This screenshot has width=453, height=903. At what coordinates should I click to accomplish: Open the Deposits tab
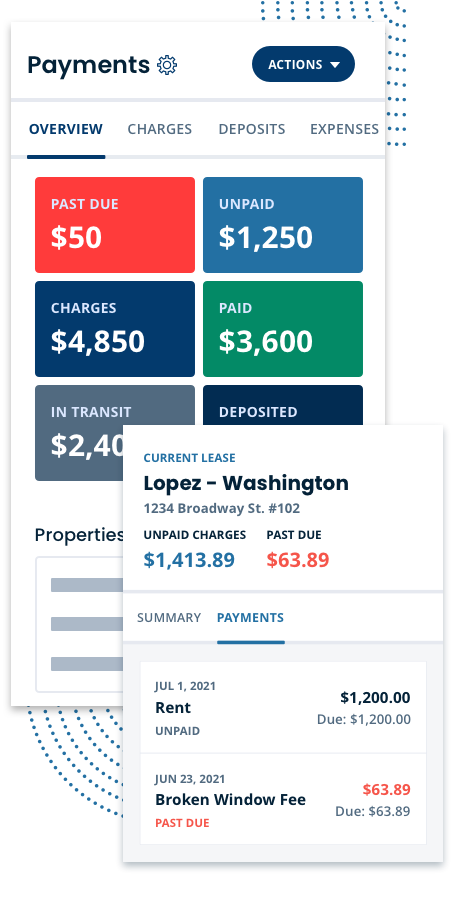point(252,129)
